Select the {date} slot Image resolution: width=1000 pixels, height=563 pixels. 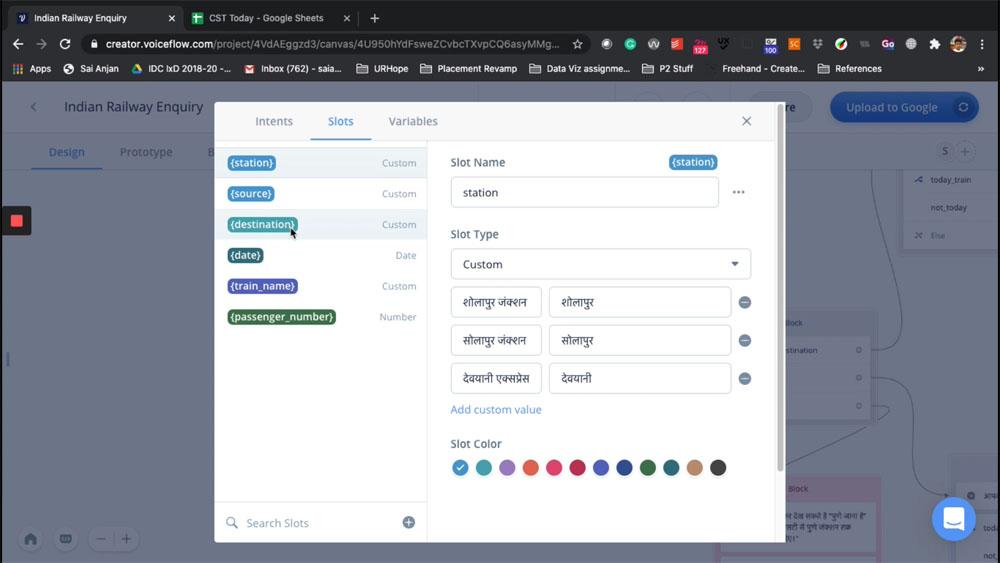[321, 255]
